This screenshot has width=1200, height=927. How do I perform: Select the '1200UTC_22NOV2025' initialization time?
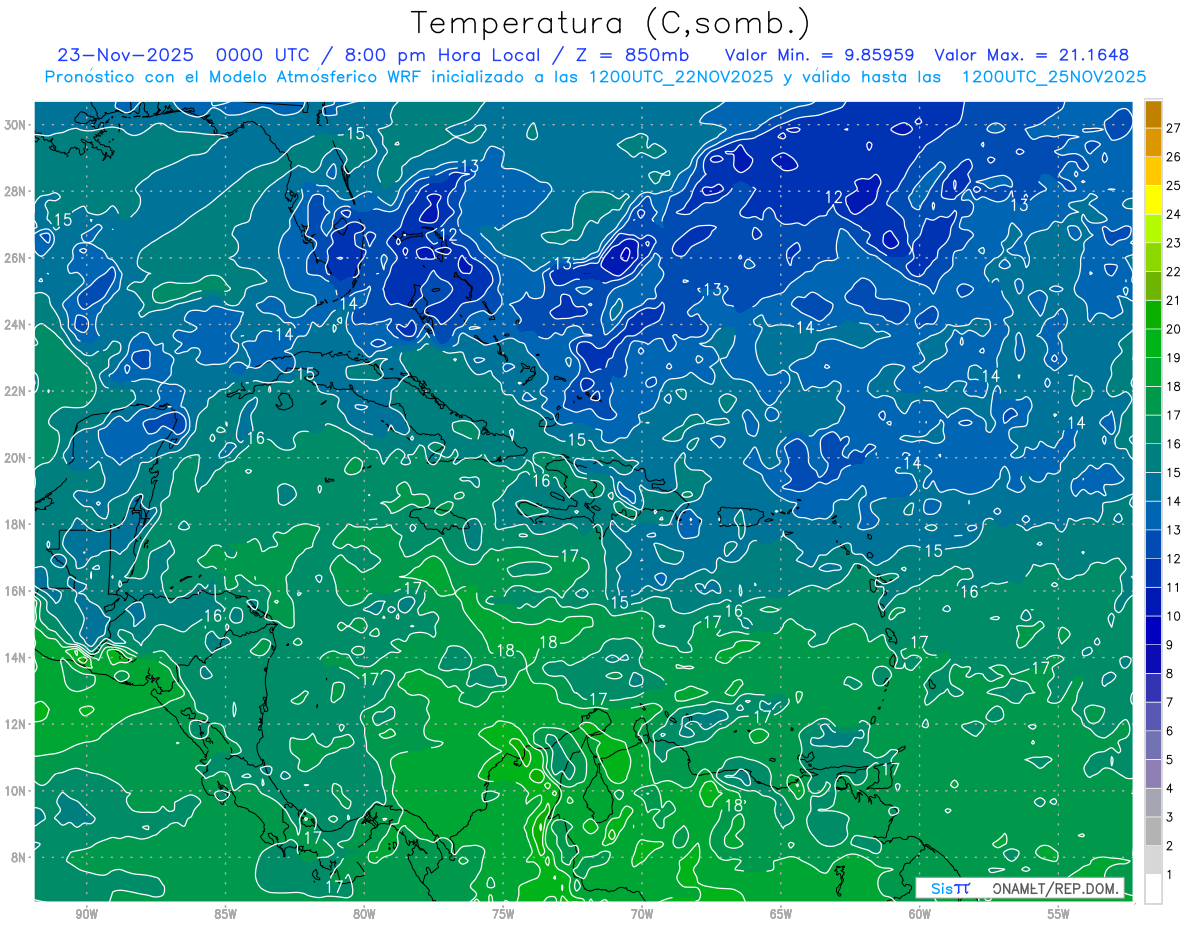(682, 77)
